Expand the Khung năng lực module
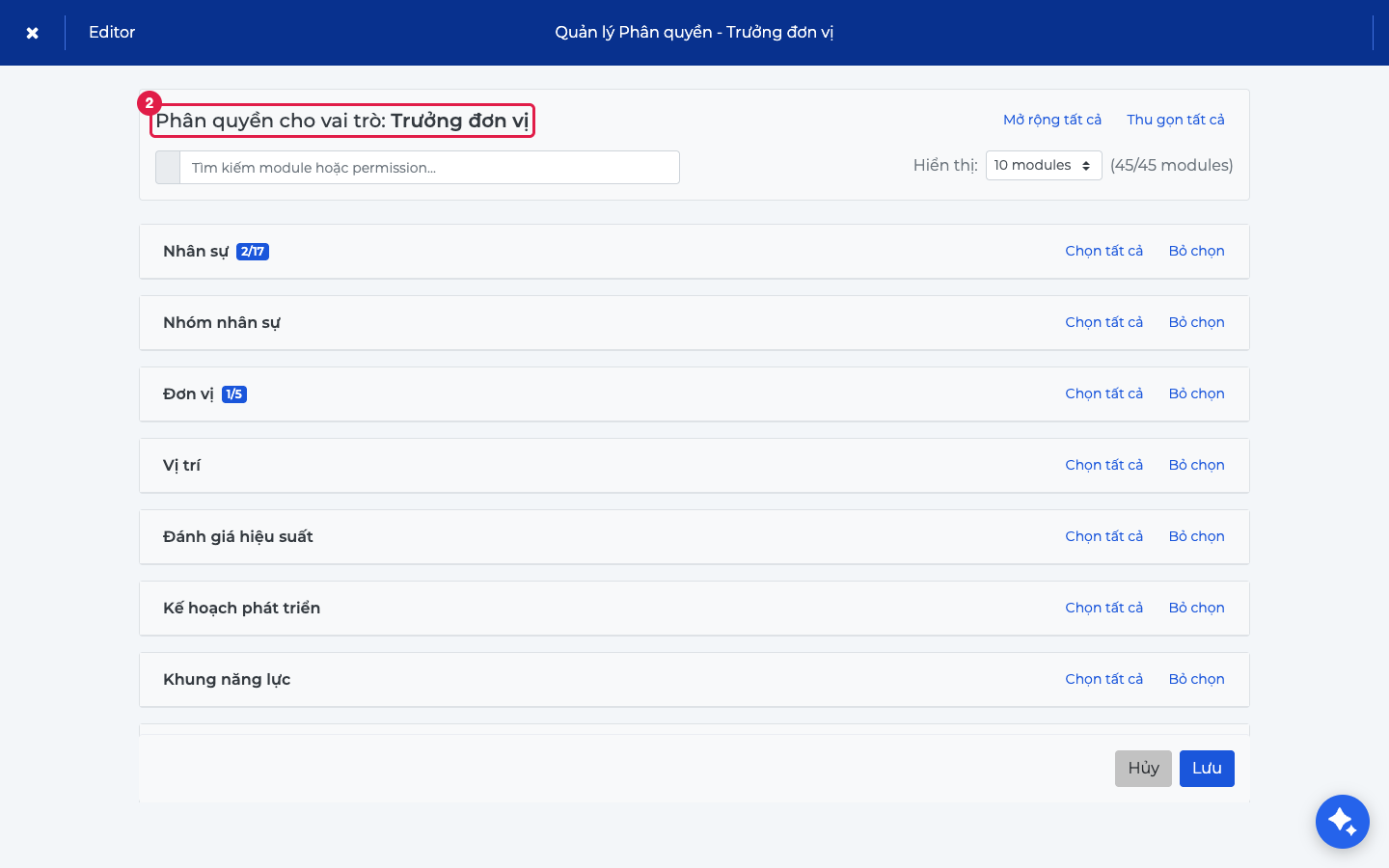The width and height of the screenshot is (1389, 868). click(694, 680)
